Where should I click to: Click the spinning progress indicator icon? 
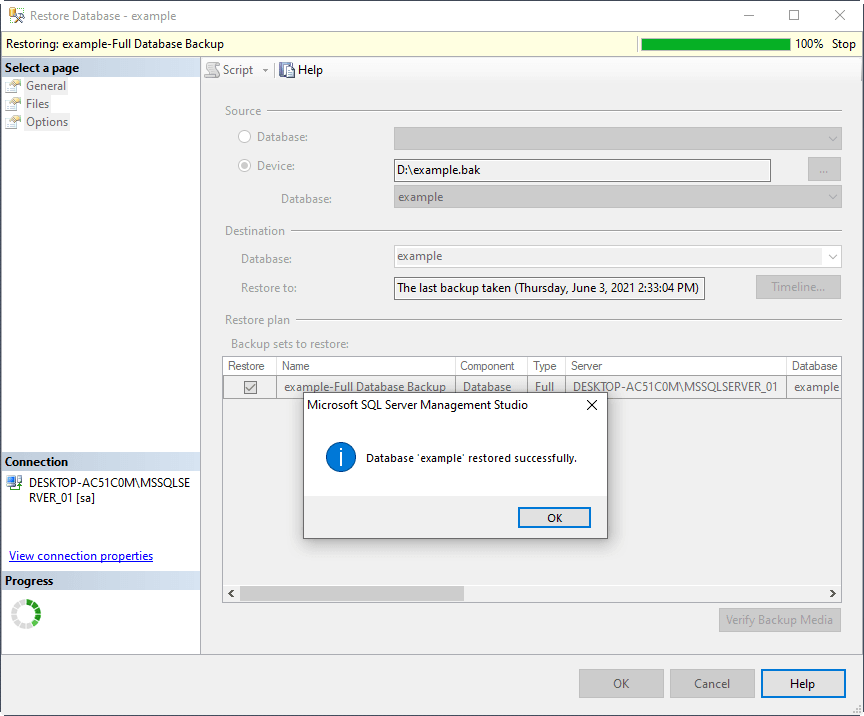26,613
